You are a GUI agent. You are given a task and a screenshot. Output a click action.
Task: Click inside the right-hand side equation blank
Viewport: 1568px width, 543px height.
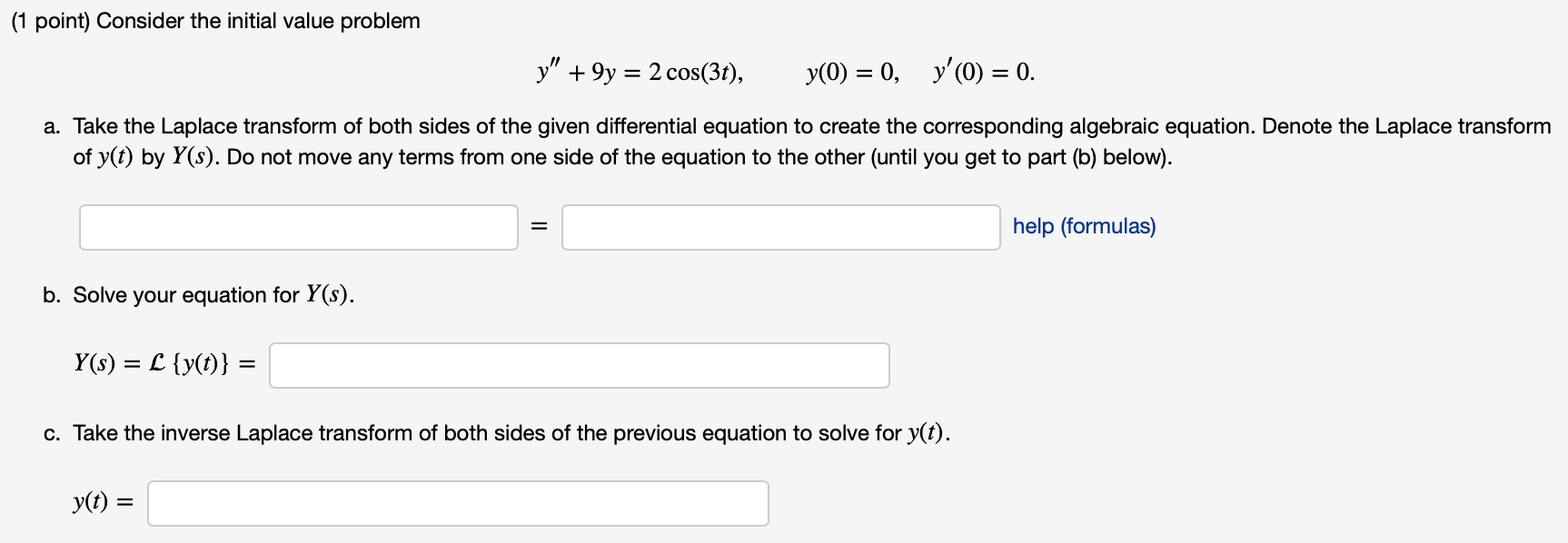coord(779,227)
